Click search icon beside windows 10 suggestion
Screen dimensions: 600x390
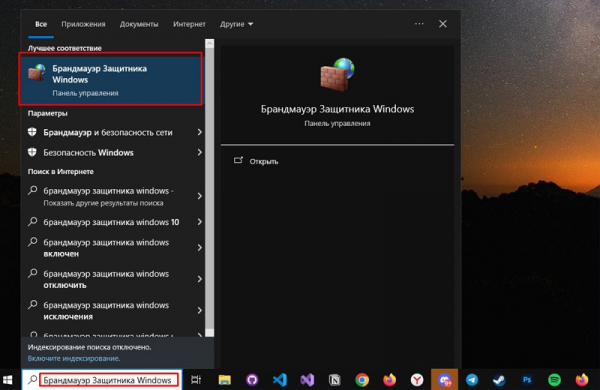click(x=33, y=222)
